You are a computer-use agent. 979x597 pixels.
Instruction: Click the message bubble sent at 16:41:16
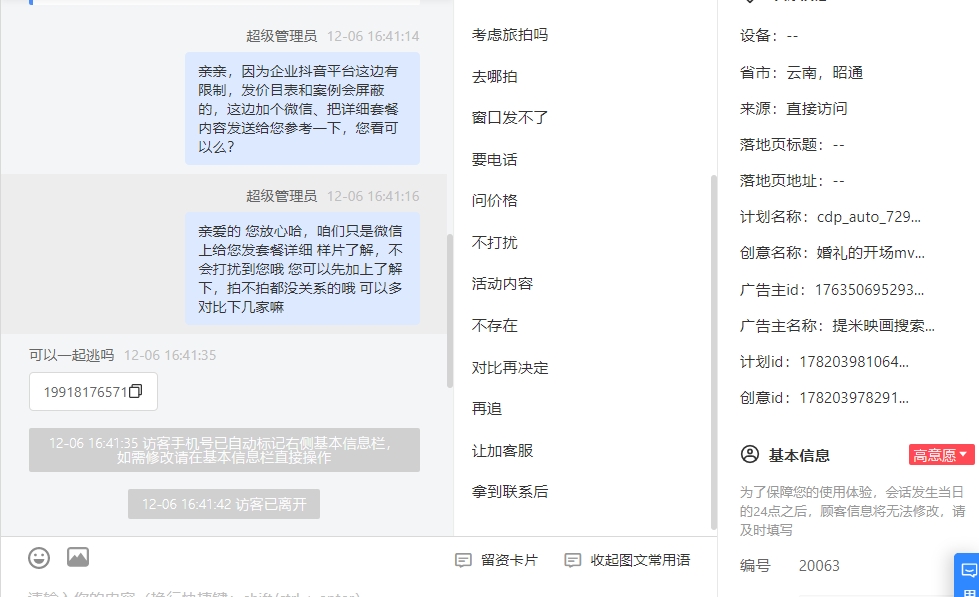coord(302,269)
